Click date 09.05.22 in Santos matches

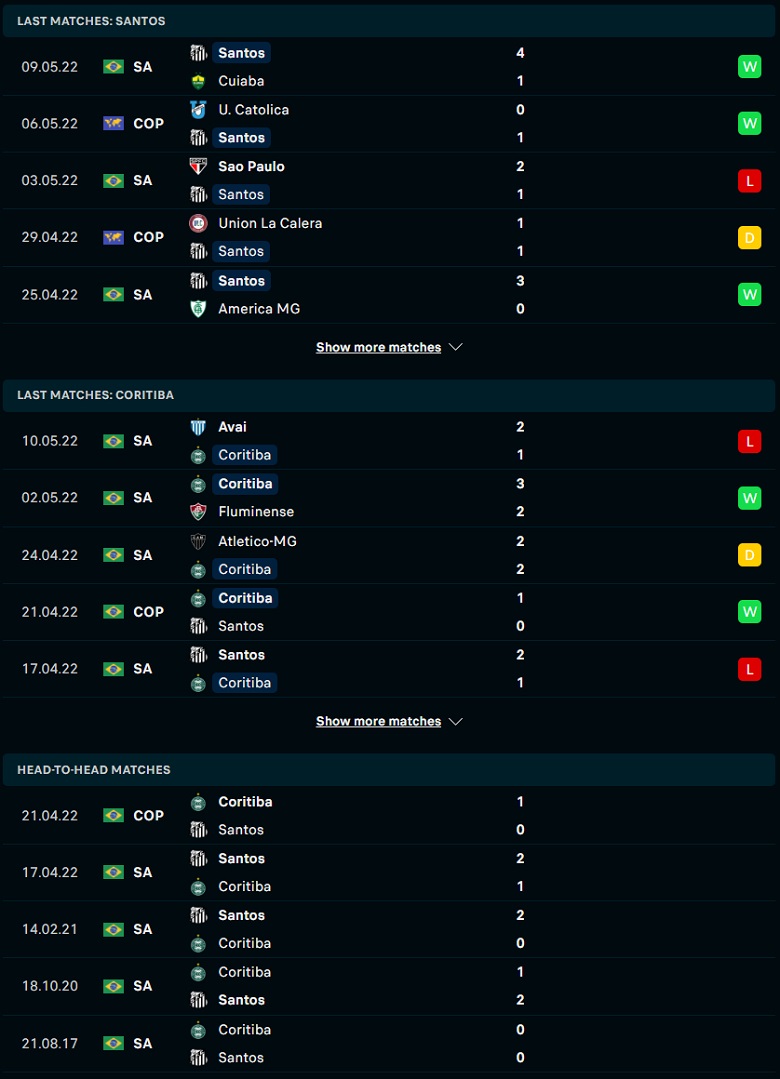pyautogui.click(x=50, y=67)
